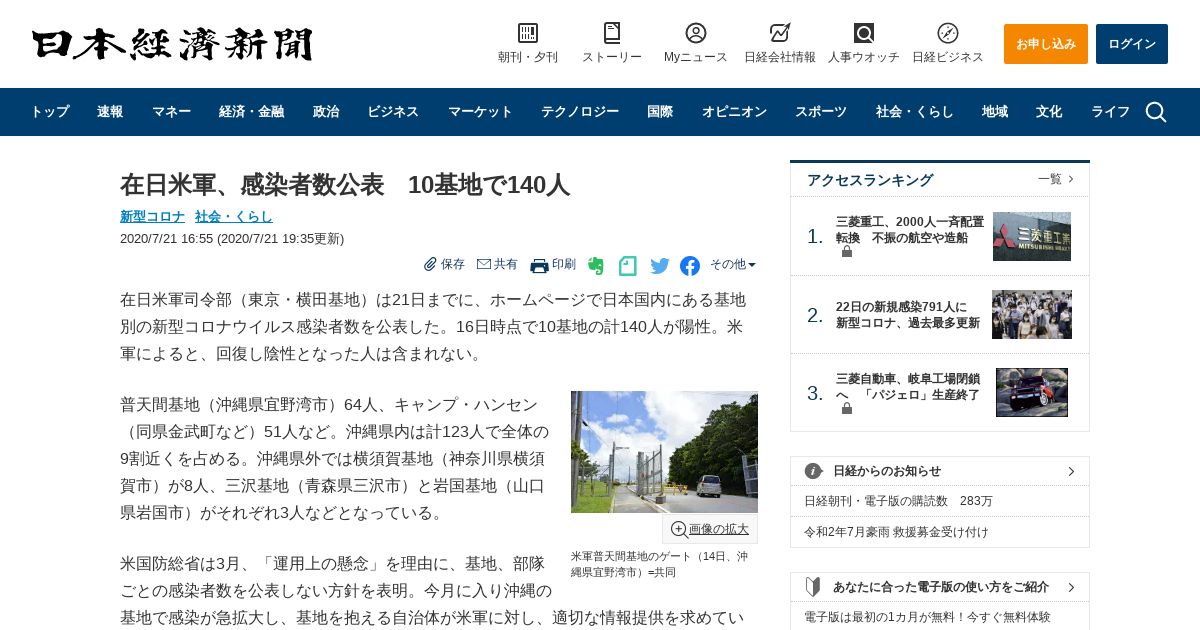Click the 画像の拡大 magnify icon
1200x630 pixels.
(679, 529)
